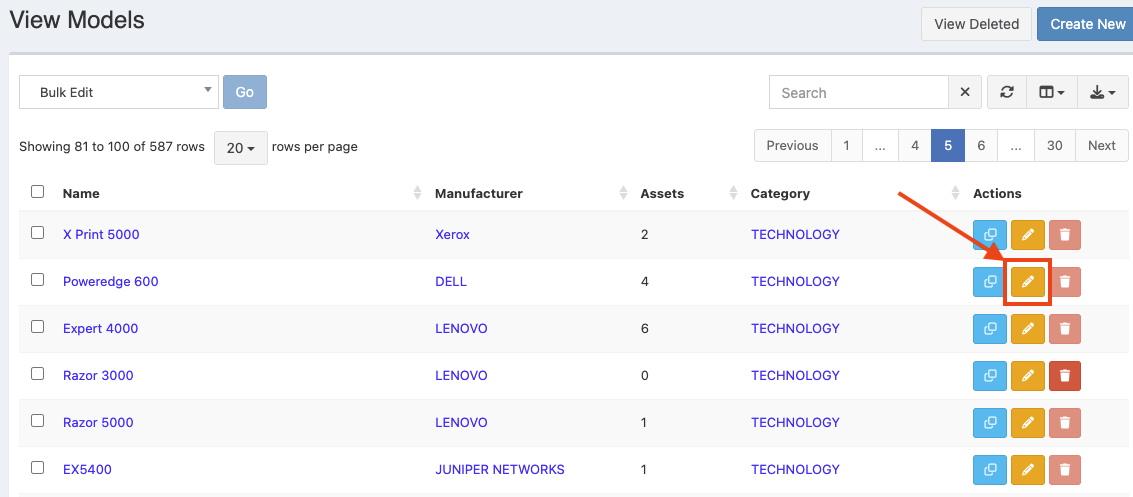1133x497 pixels.
Task: Click the refresh table icon
Action: click(1007, 92)
